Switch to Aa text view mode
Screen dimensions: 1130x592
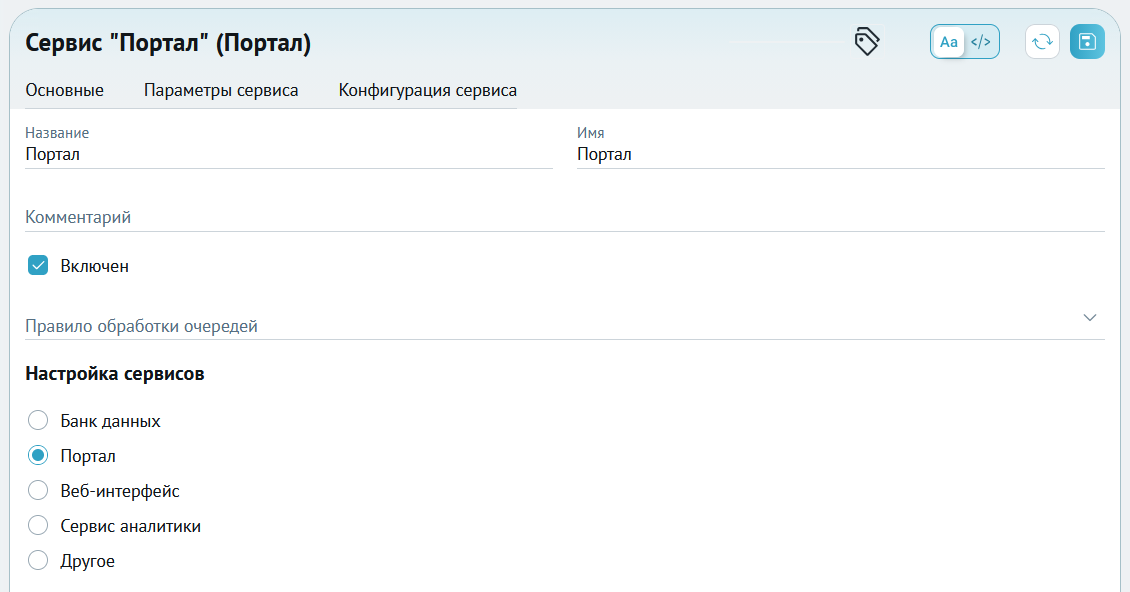[948, 42]
